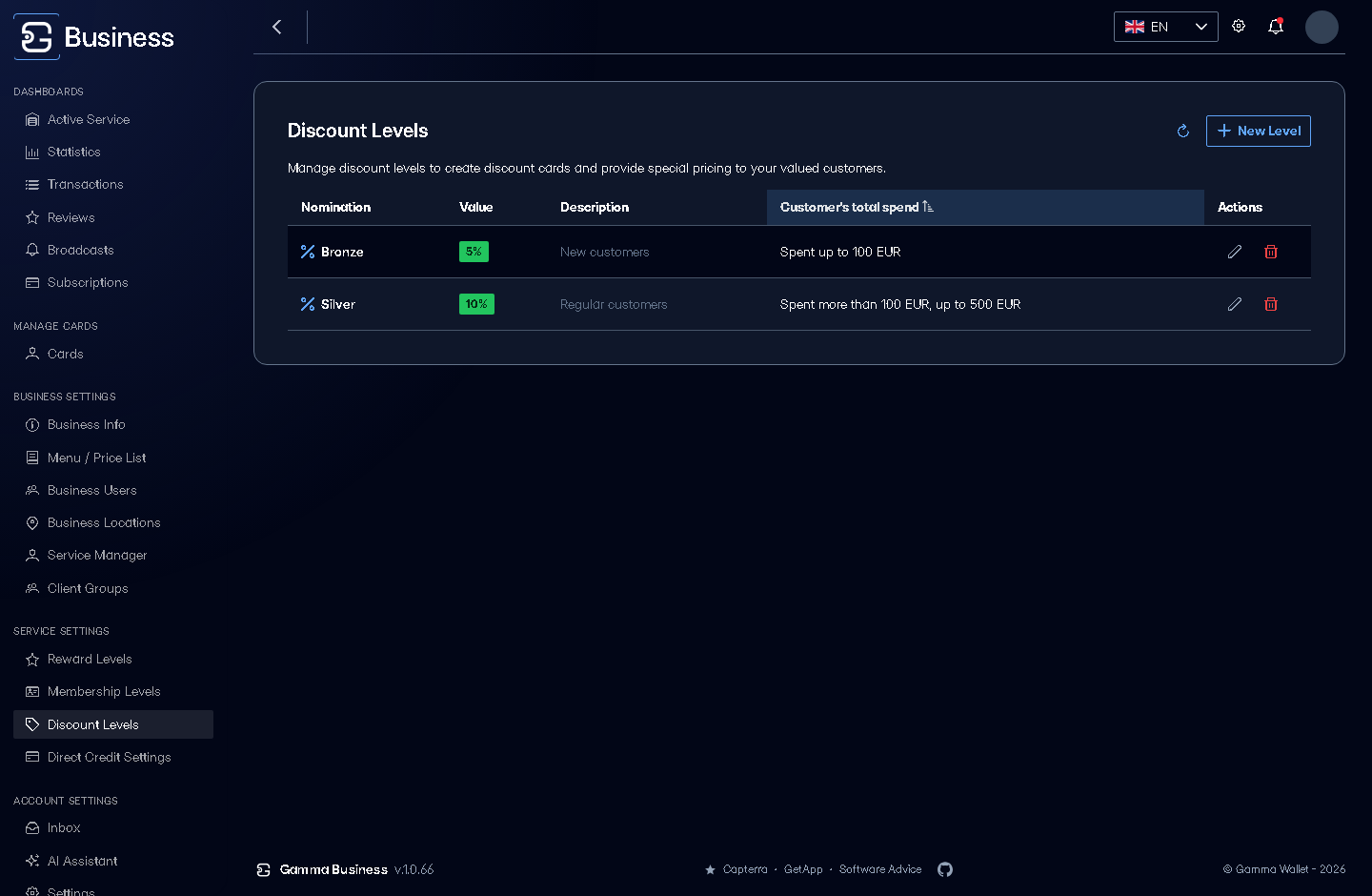Screen dimensions: 1372x896
Task: Click the Bronze percent icon
Action: tap(308, 252)
